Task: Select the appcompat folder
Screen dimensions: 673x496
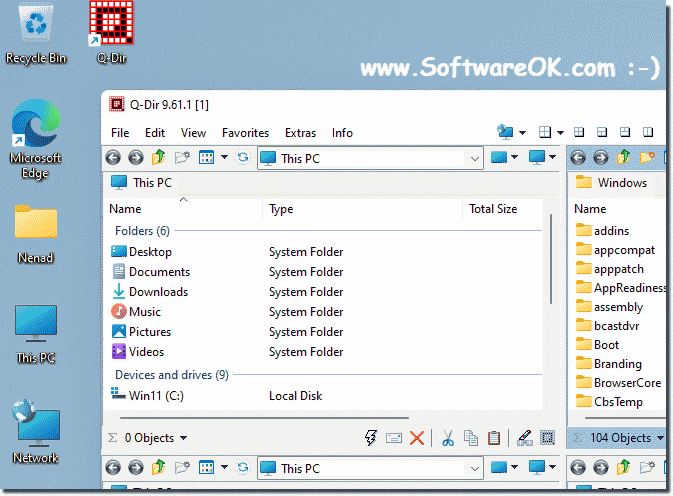Action: pyautogui.click(x=615, y=250)
